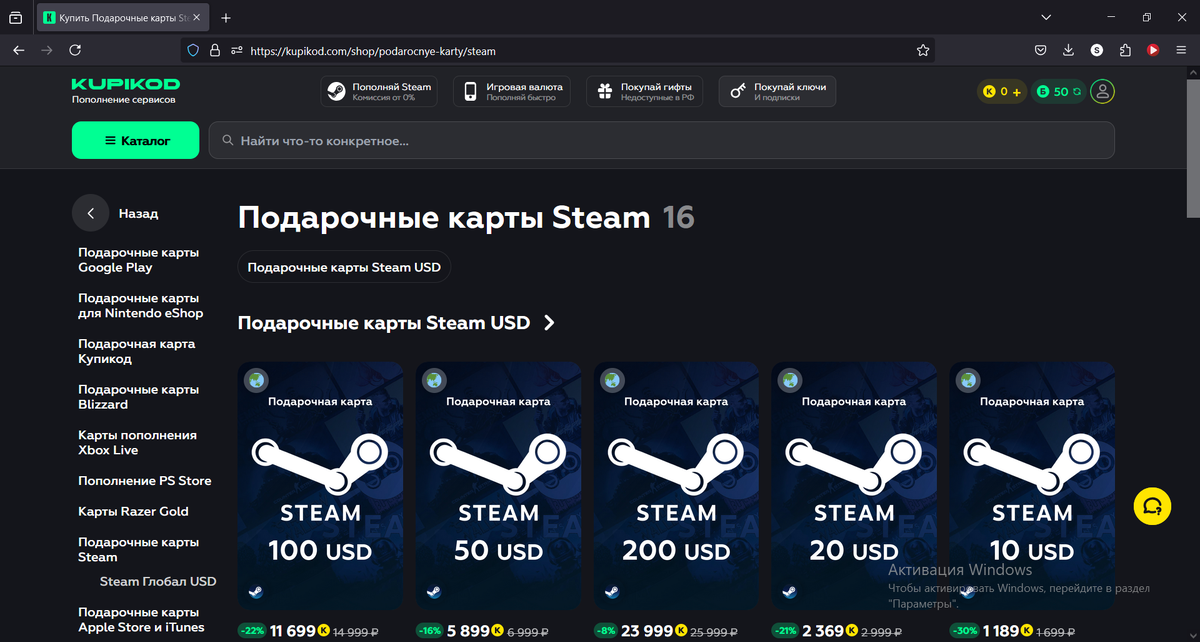This screenshot has height=642, width=1200.
Task: Open Подарочные карты для Nintendo eShop
Action: (140, 306)
